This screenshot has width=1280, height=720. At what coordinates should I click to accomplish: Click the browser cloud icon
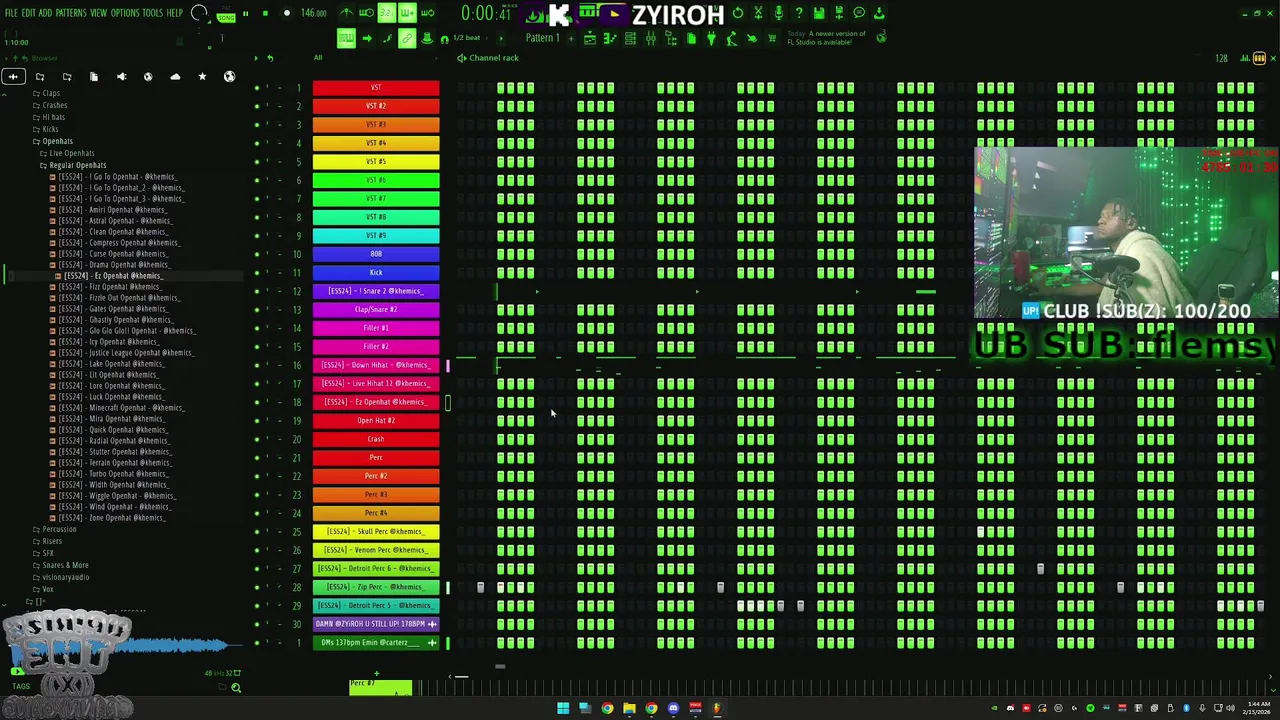175,77
